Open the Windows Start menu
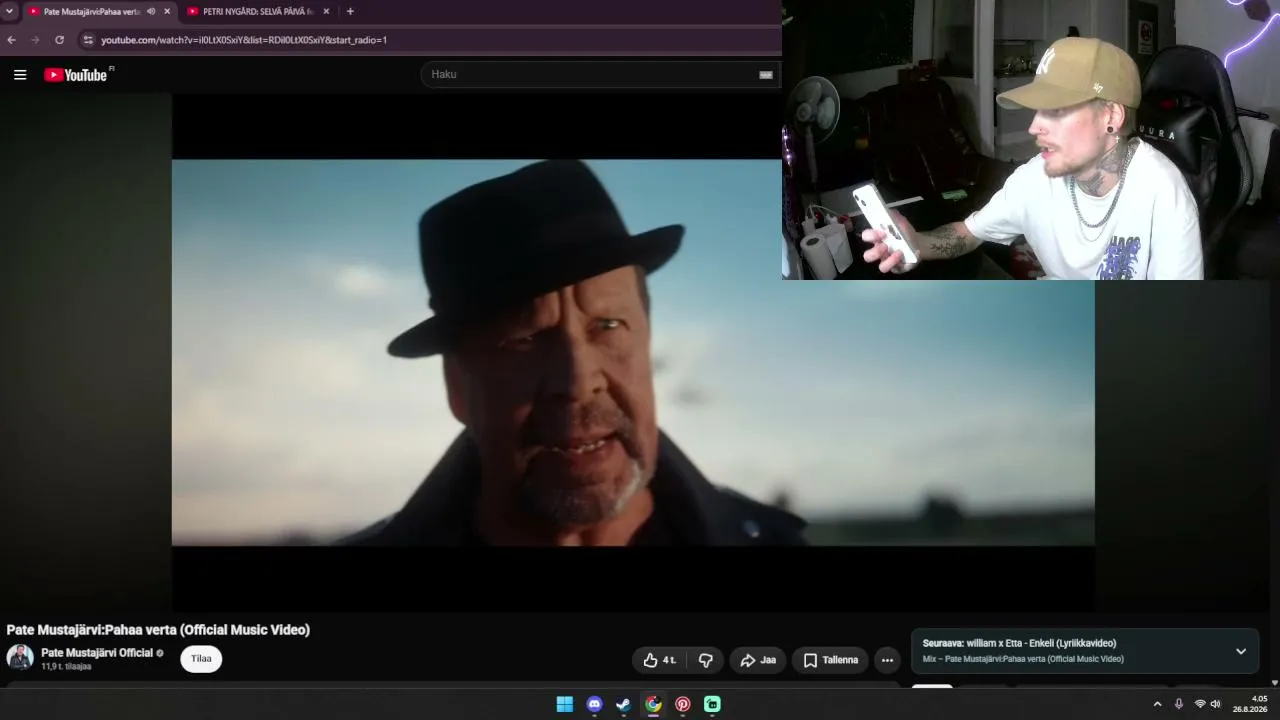The image size is (1280, 720). (565, 704)
